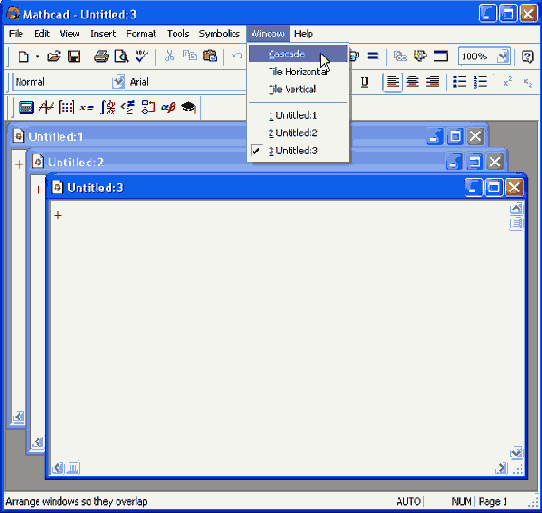Click the Arial font name field
This screenshot has width=542, height=513.
[186, 82]
